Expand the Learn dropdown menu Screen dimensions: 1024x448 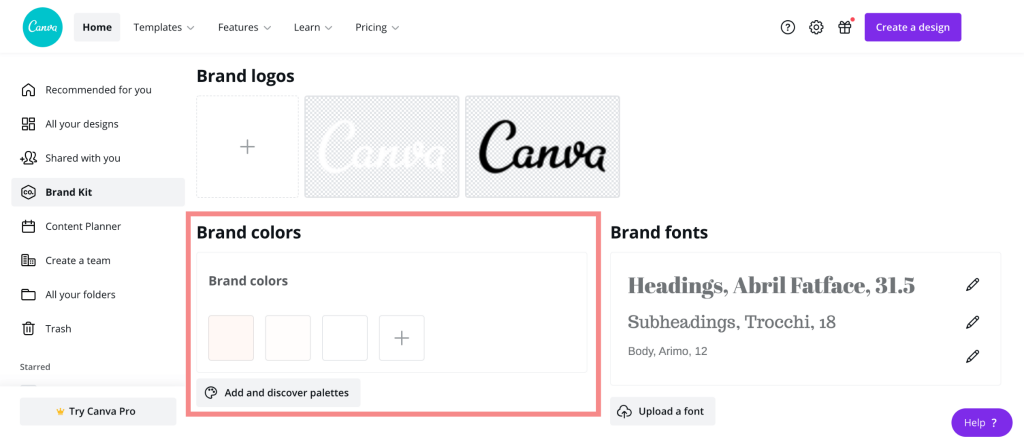[313, 27]
